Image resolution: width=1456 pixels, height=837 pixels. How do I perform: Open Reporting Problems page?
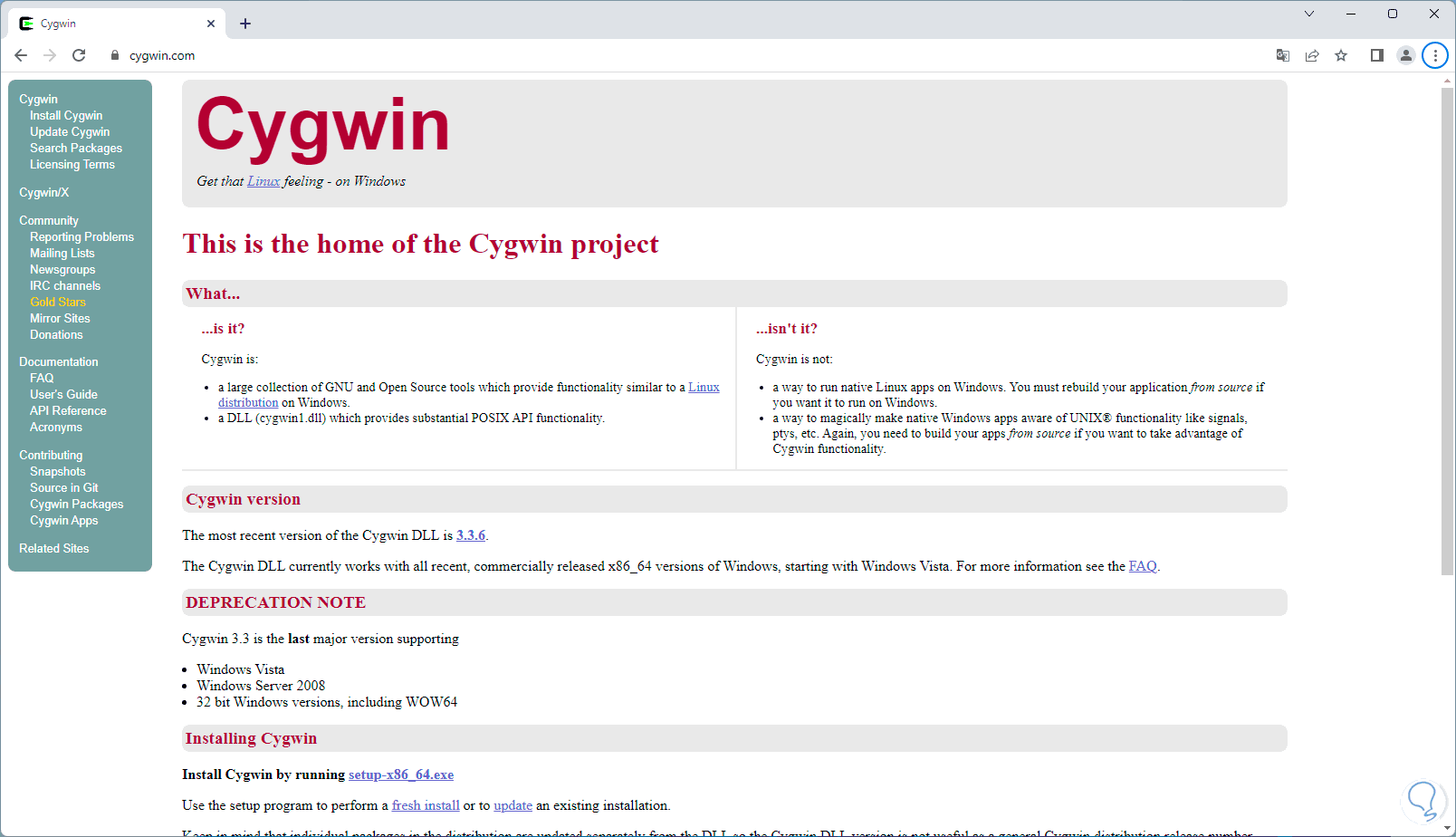[81, 237]
